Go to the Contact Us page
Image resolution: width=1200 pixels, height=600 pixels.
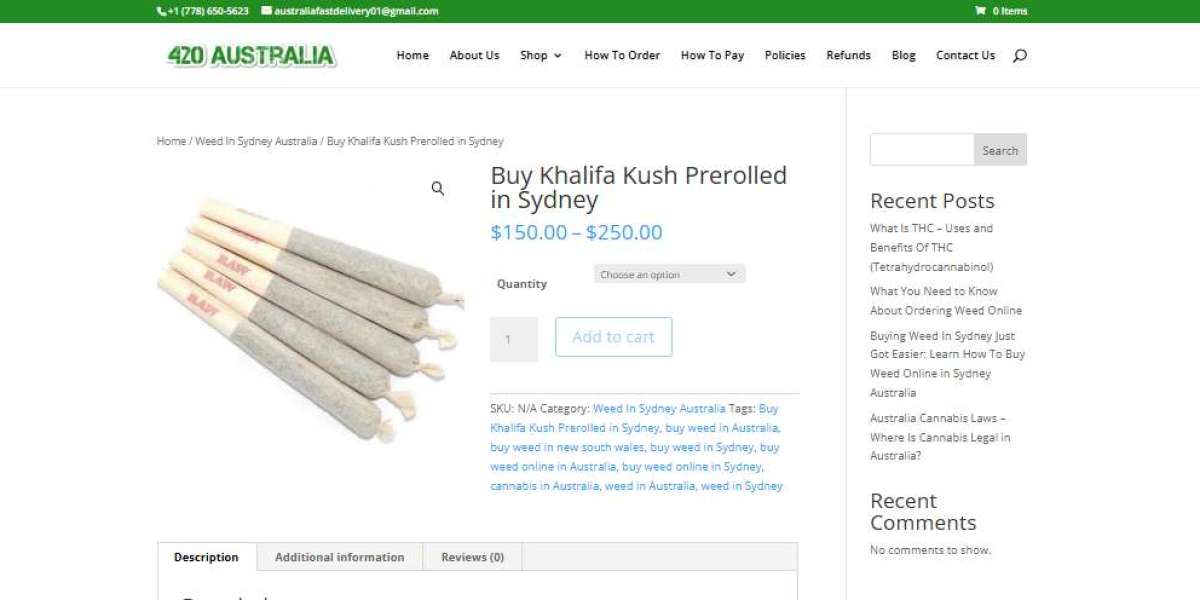point(965,56)
